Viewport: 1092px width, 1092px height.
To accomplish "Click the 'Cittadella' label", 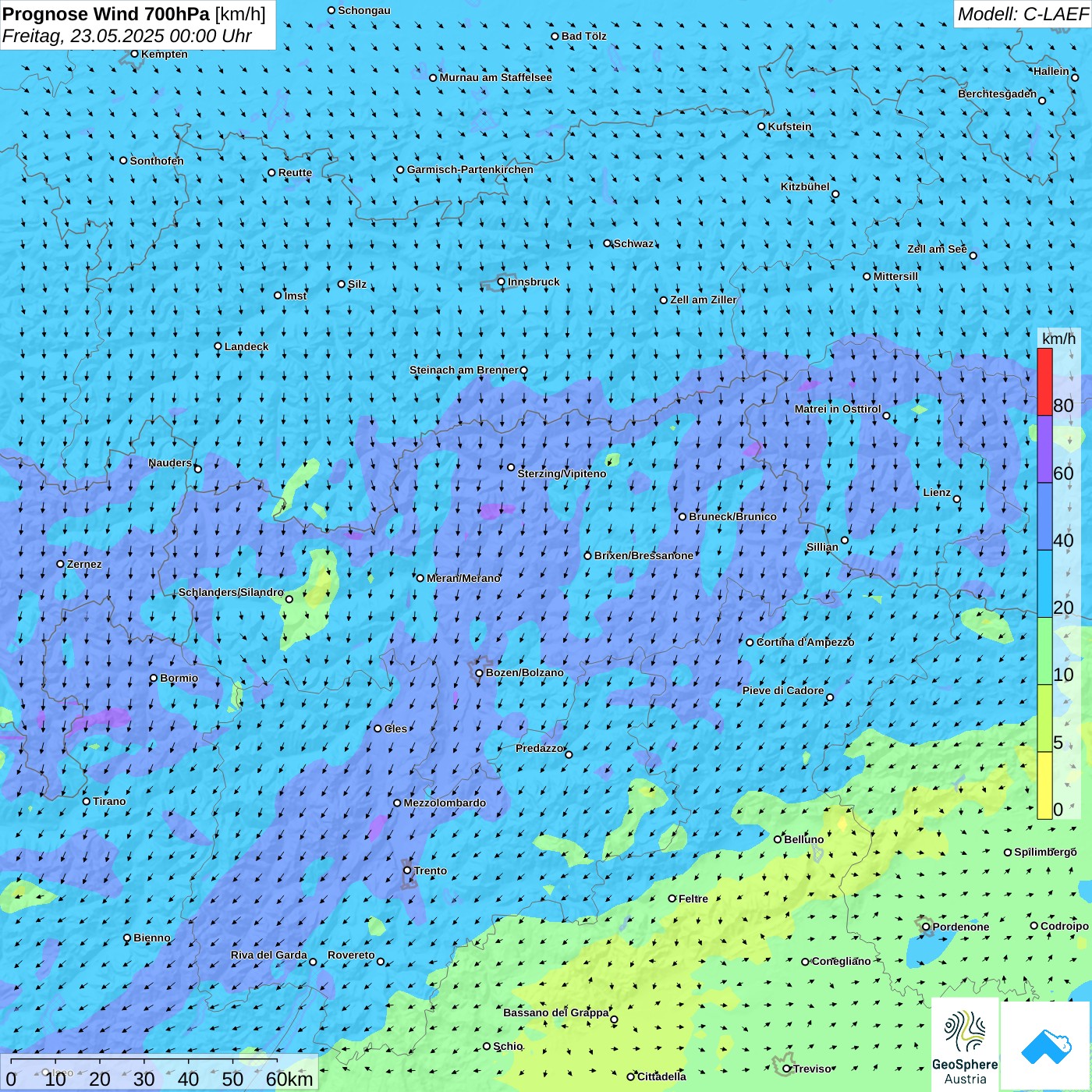I will (x=662, y=1076).
